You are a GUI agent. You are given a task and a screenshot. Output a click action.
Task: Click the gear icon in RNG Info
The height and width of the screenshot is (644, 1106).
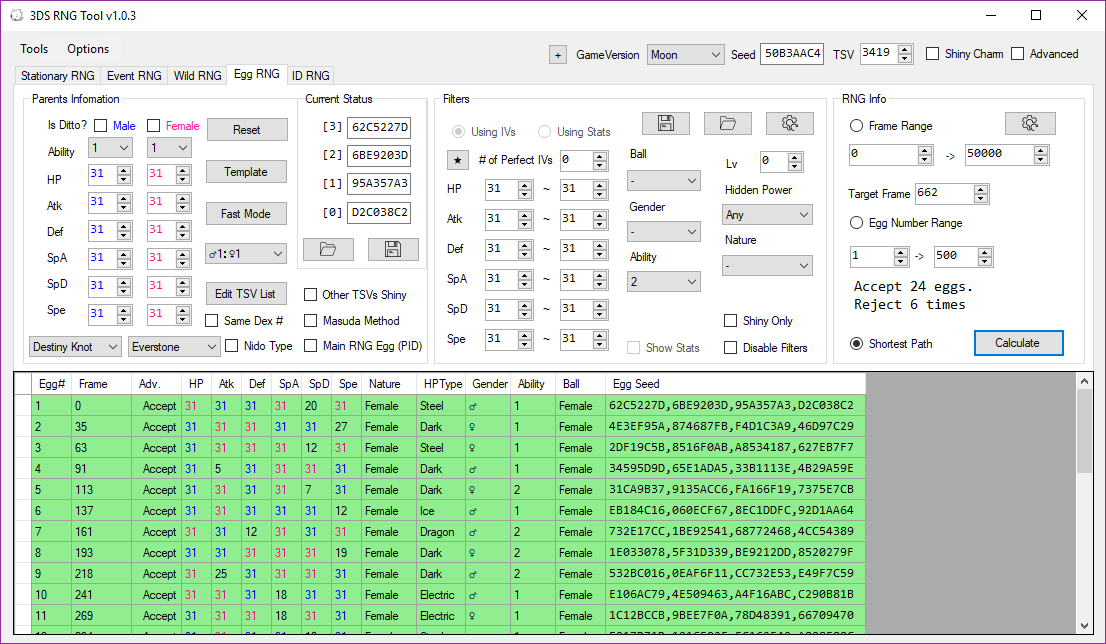click(x=1029, y=123)
